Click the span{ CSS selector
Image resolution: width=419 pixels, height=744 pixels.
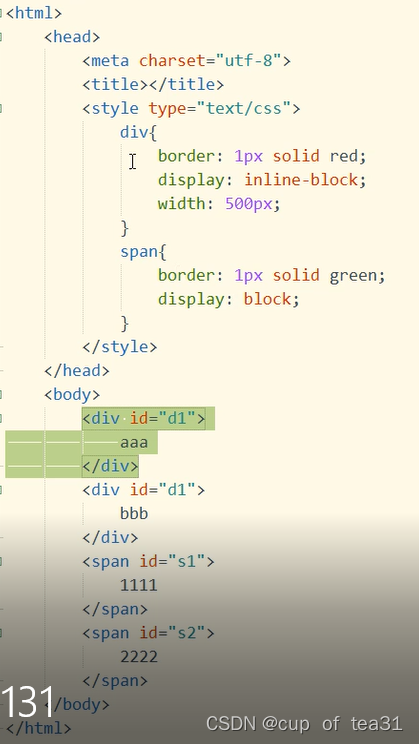[143, 251]
